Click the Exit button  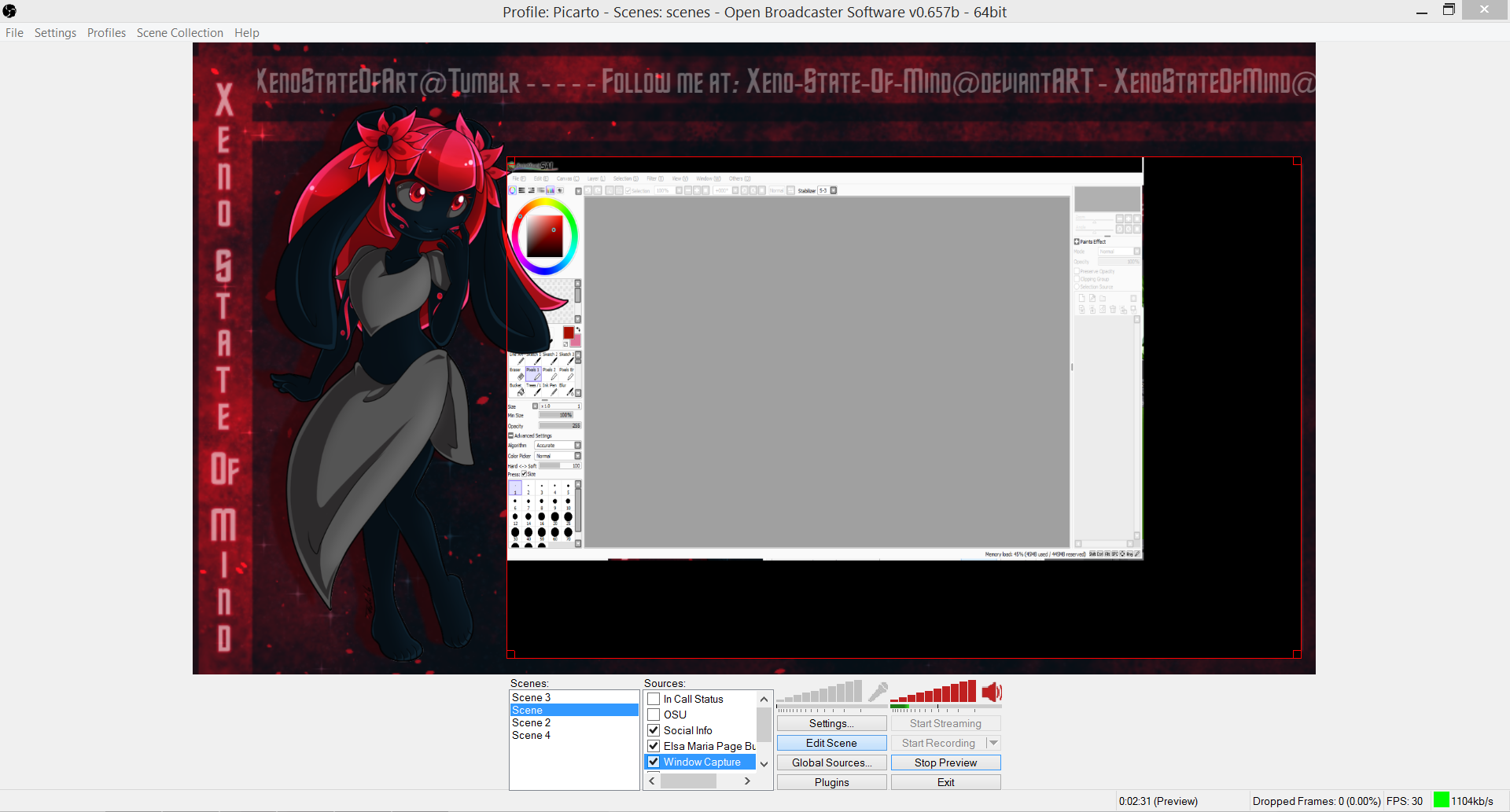[946, 782]
